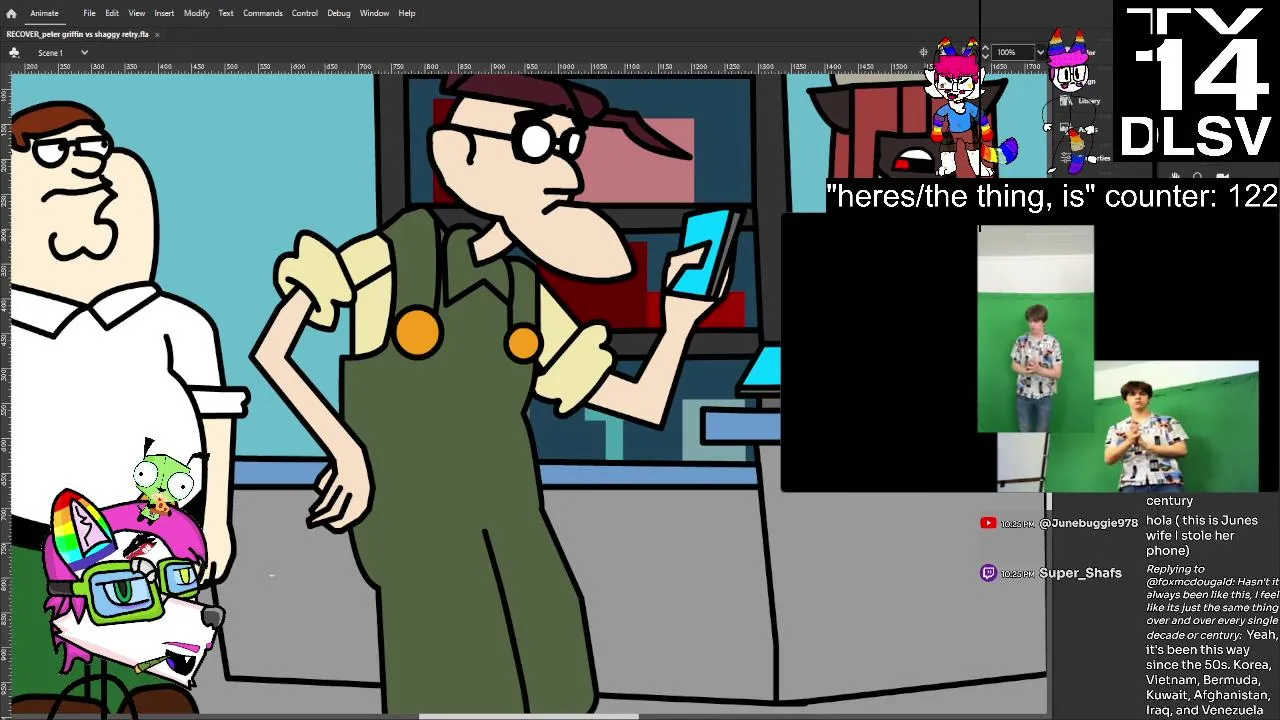Viewport: 1280px width, 720px height.
Task: Close the RECOVER_peter griffin document tab
Action: 157,34
